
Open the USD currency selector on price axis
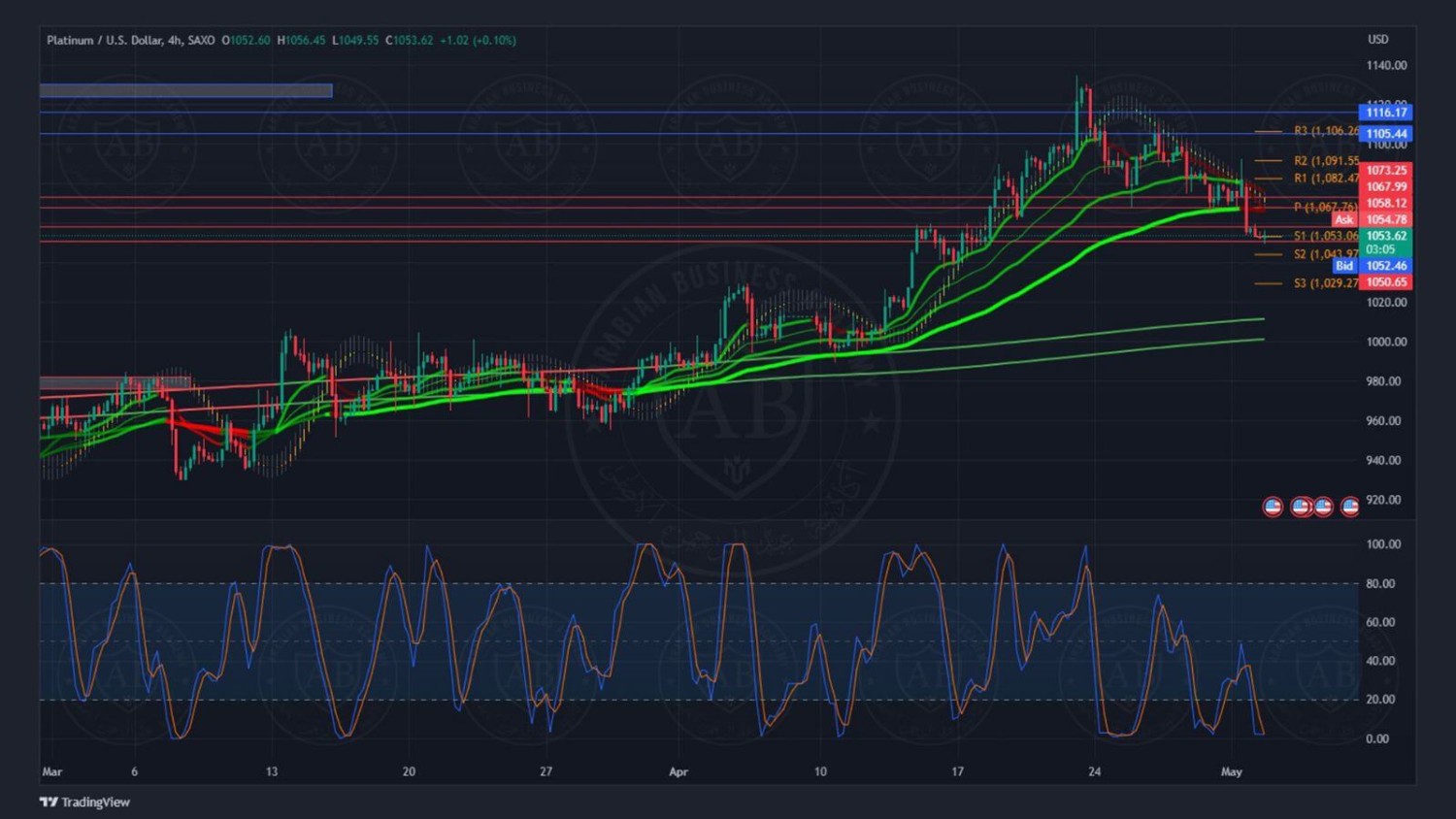(1377, 40)
